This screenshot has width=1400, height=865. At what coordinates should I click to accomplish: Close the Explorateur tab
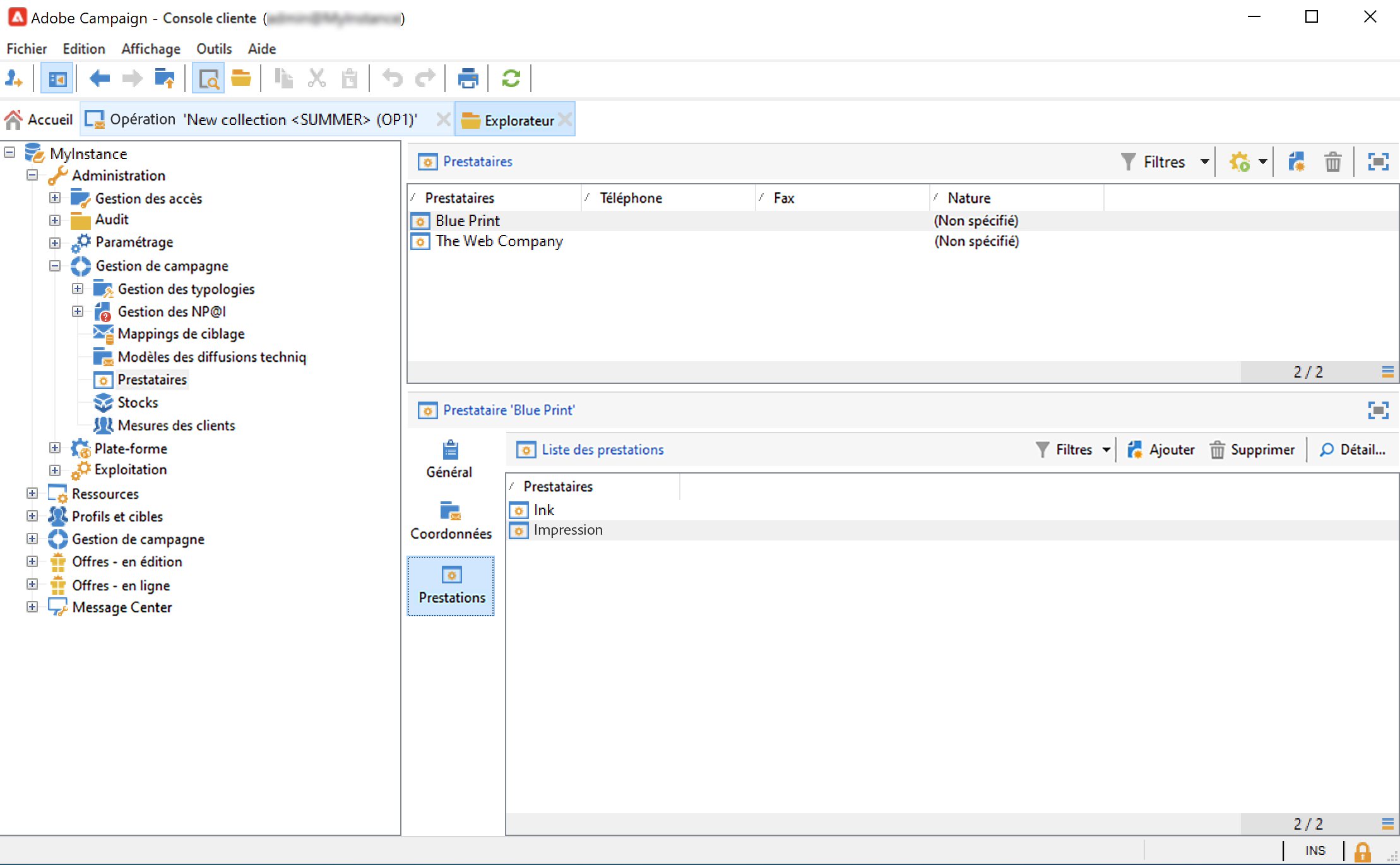pos(566,119)
